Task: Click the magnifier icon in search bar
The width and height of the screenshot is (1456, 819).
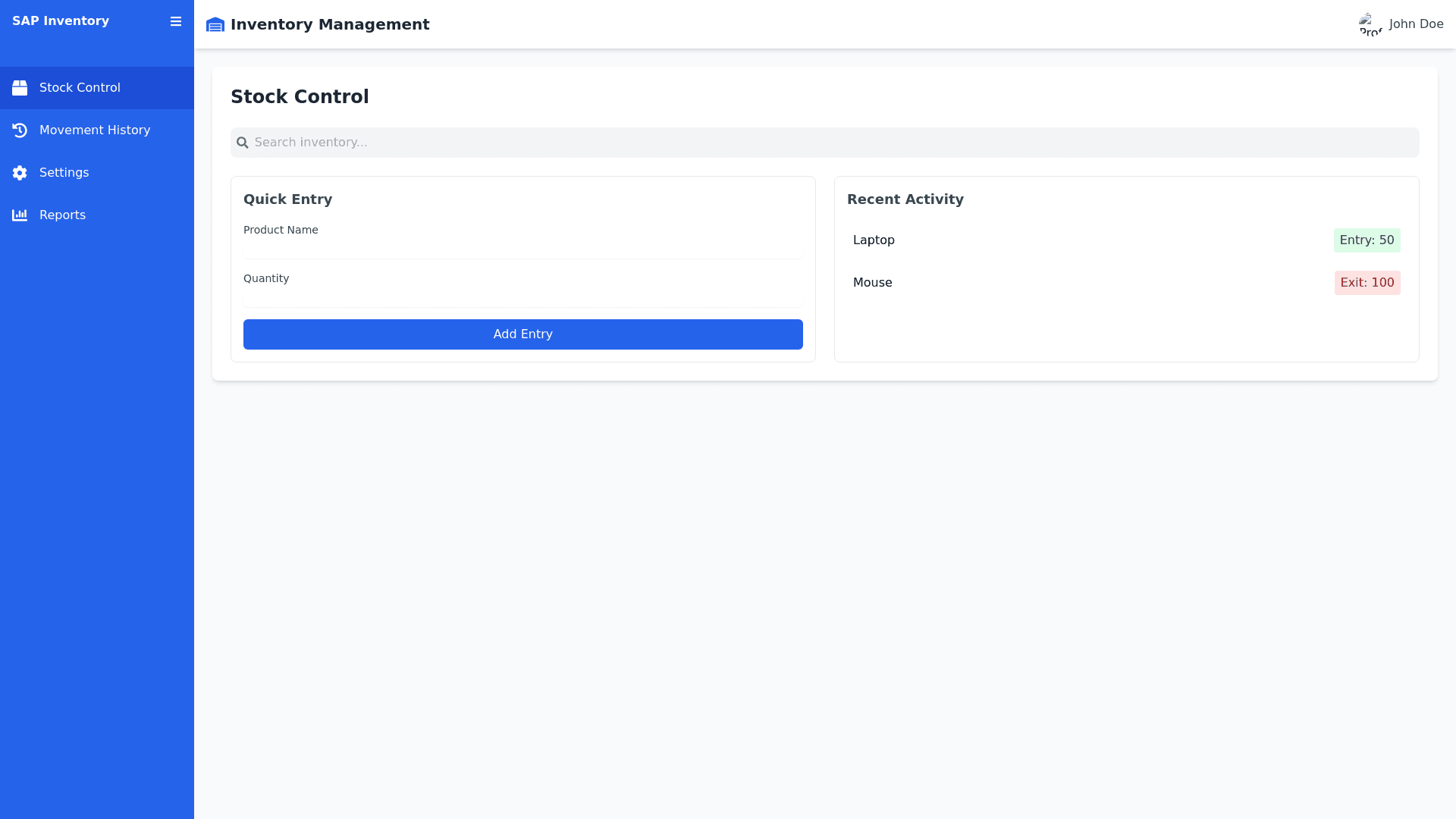Action: [243, 143]
